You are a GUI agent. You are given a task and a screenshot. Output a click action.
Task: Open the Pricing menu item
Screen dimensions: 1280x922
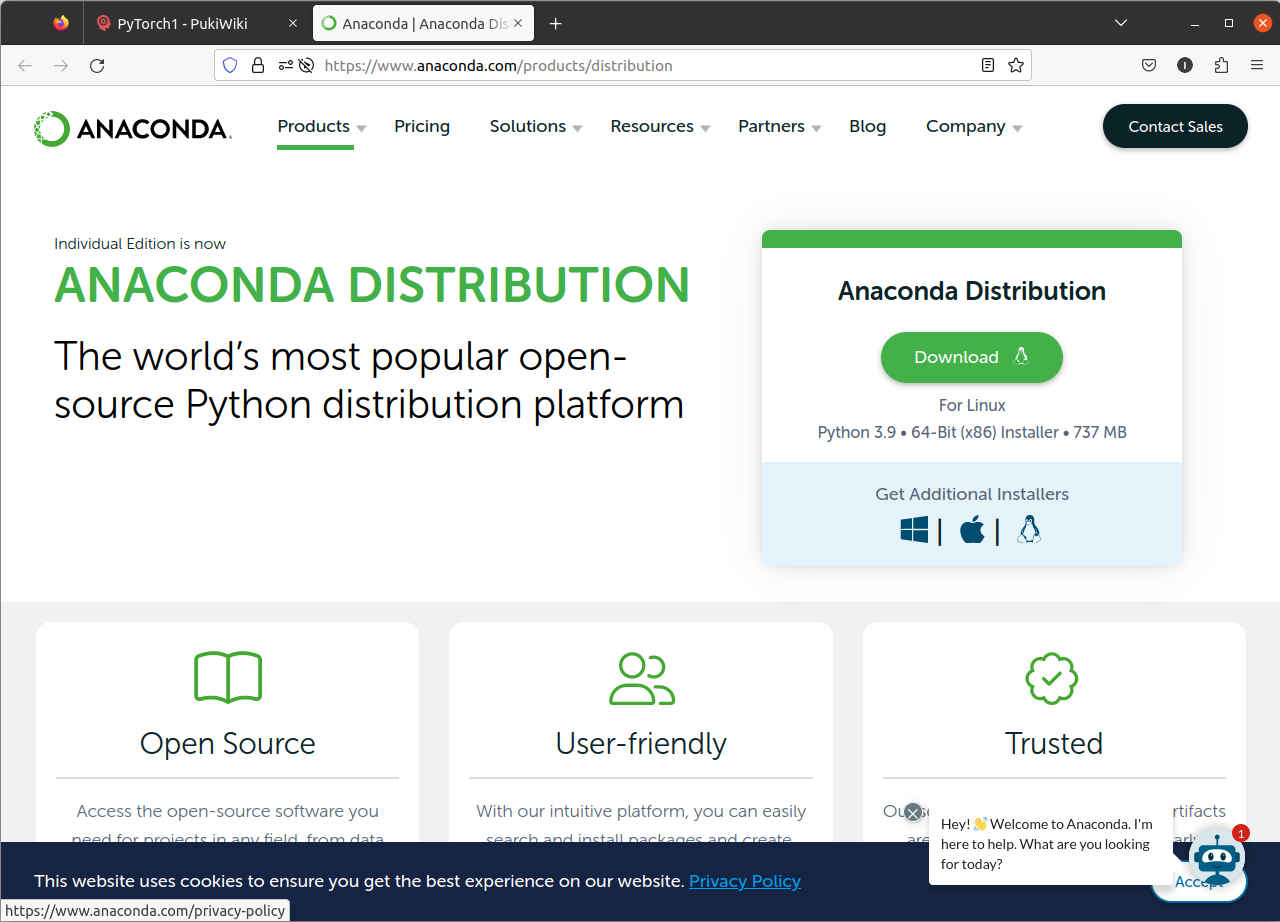[x=422, y=126]
